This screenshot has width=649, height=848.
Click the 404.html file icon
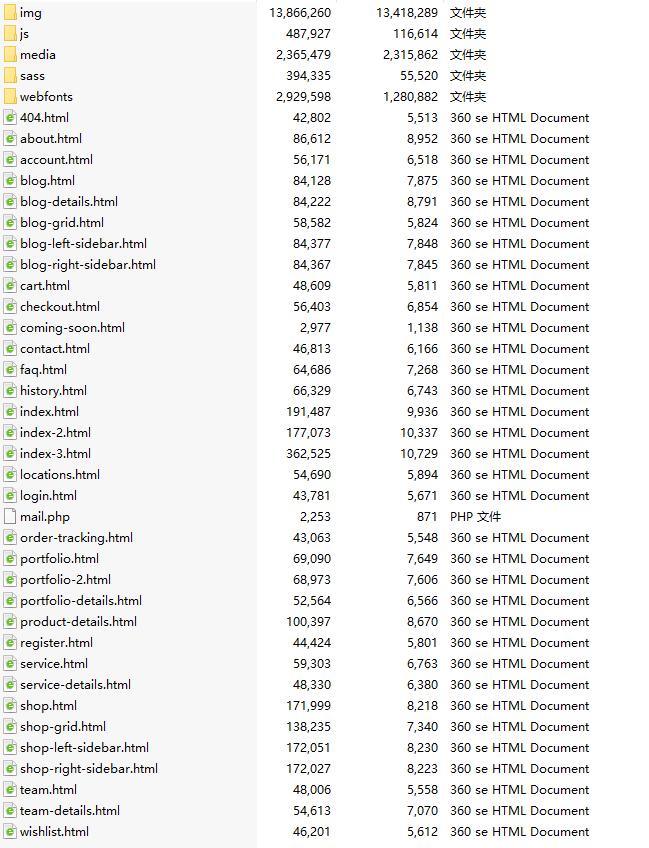10,117
